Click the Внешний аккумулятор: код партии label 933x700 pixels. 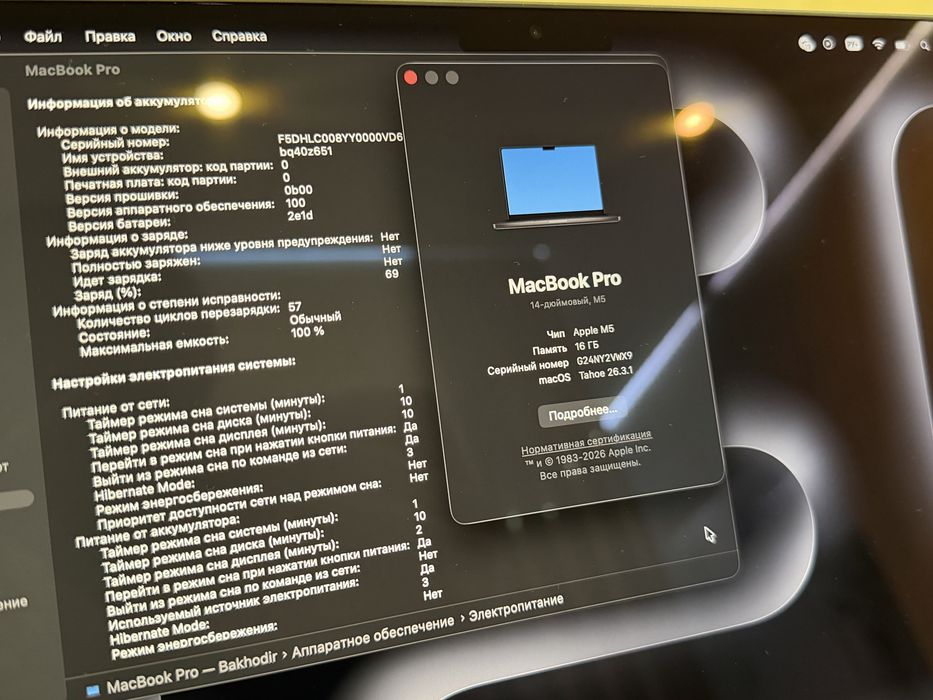point(168,168)
